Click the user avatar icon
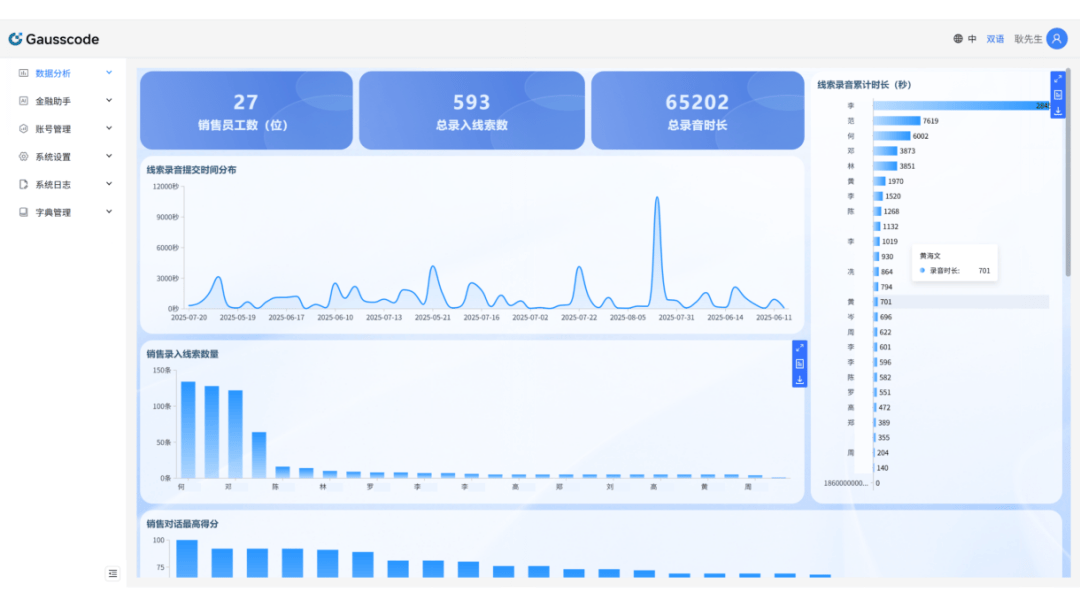 pyautogui.click(x=1056, y=39)
